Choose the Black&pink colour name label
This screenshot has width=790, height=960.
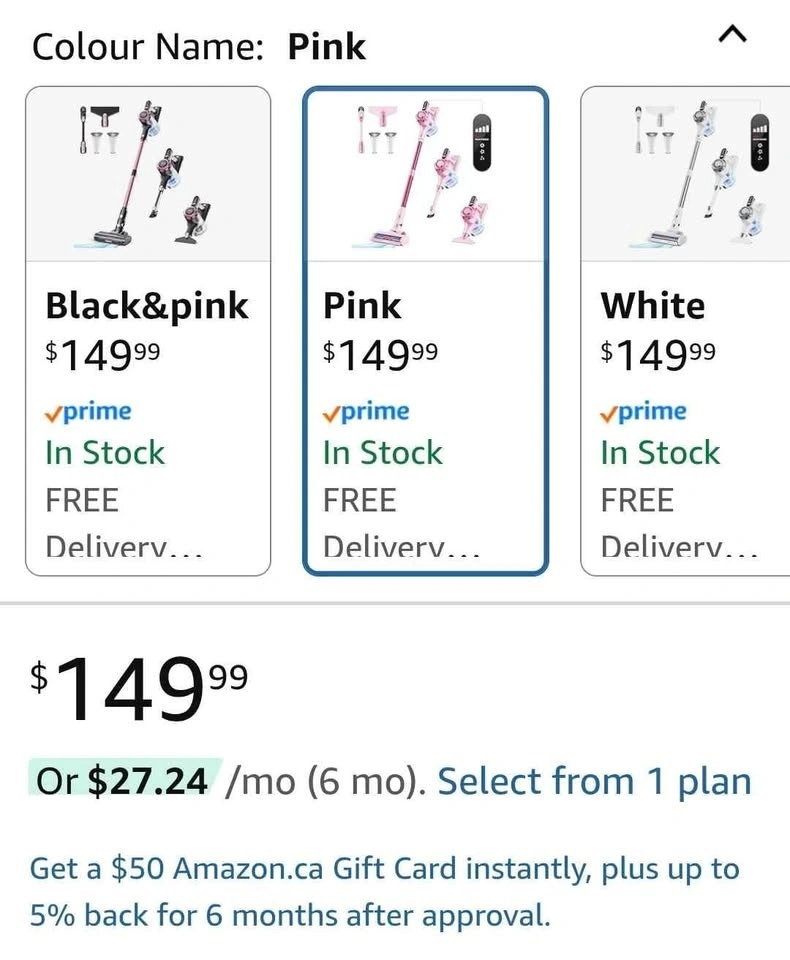tap(147, 306)
